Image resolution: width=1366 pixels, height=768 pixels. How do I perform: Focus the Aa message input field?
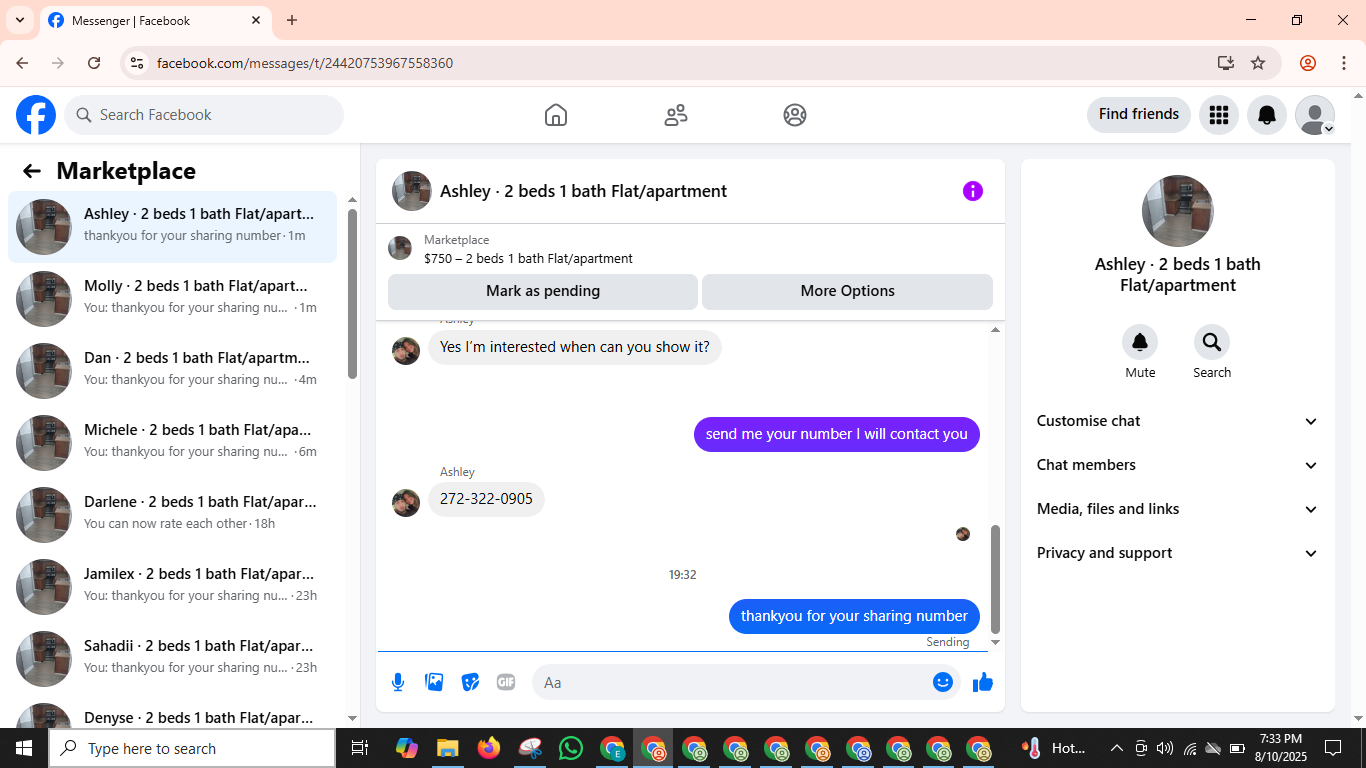coord(734,682)
